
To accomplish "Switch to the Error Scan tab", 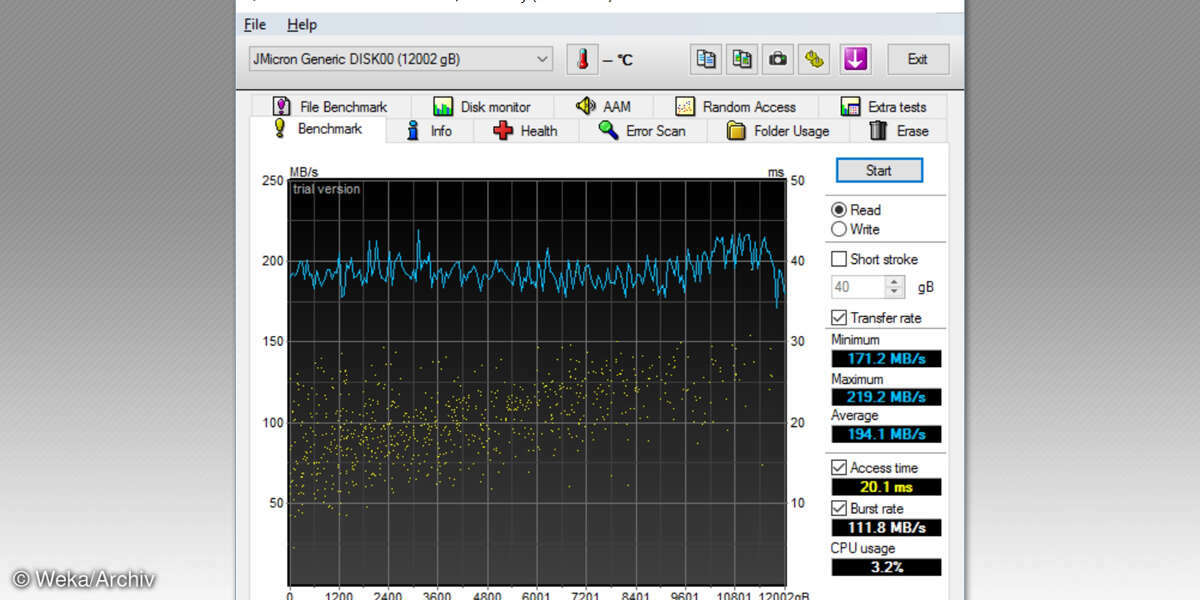I will coord(642,131).
